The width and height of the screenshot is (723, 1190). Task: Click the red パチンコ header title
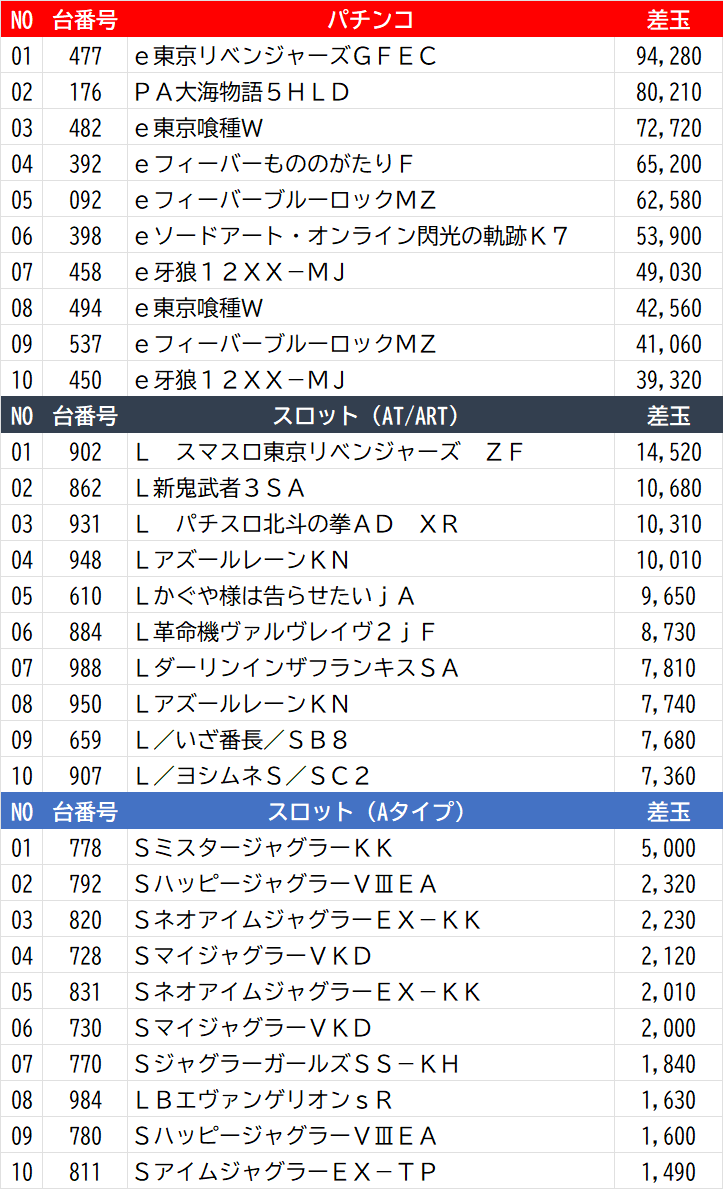point(370,19)
